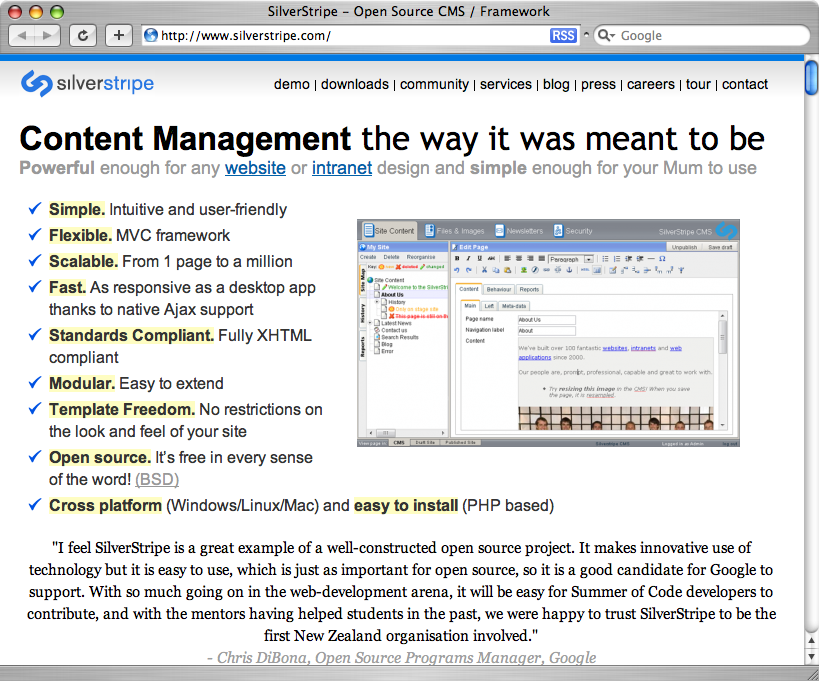Open the demo navigation link
Viewport: 819px width, 681px height.
[x=291, y=84]
